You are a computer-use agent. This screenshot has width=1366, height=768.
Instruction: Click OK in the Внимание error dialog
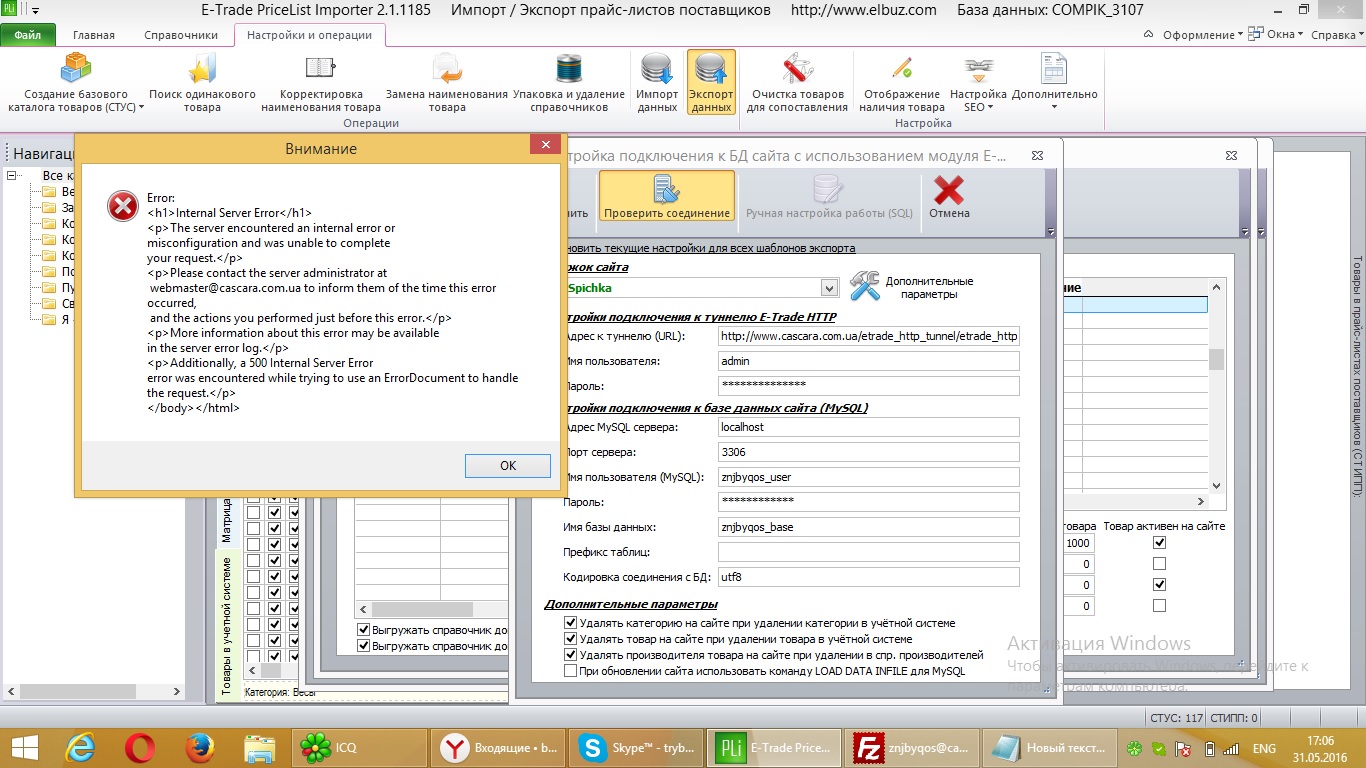(507, 465)
